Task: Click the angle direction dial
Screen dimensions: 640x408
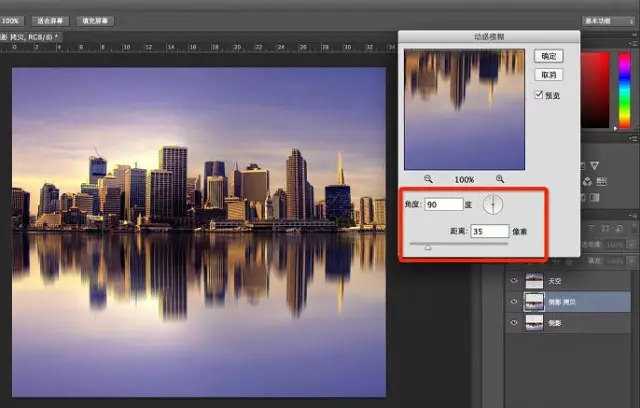Action: (493, 204)
